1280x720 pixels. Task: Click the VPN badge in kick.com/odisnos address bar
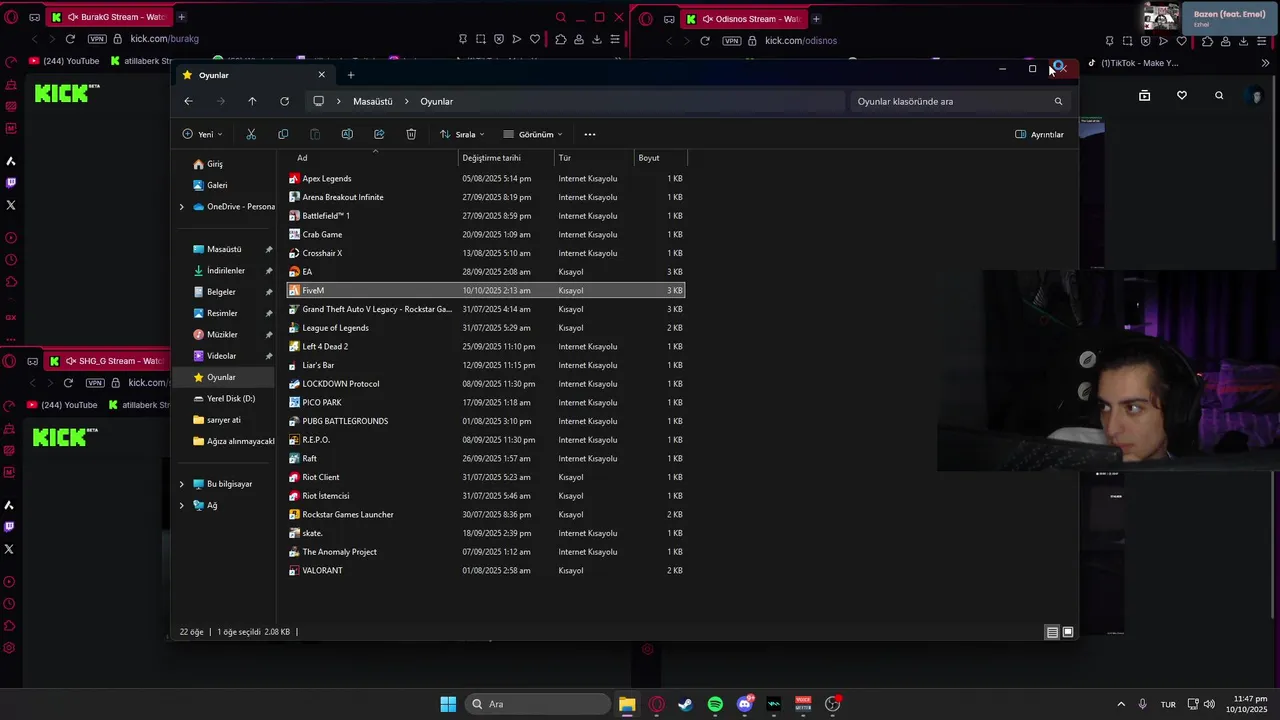click(731, 41)
